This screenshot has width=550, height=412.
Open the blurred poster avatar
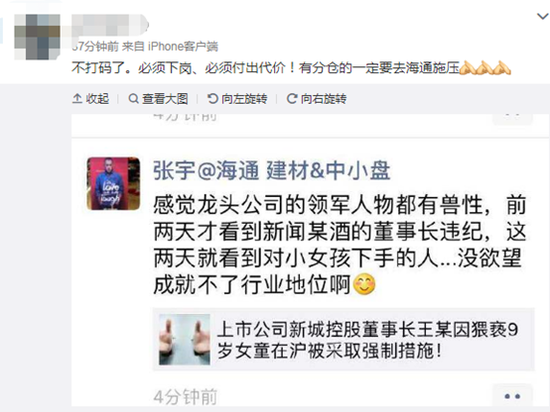[37, 37]
